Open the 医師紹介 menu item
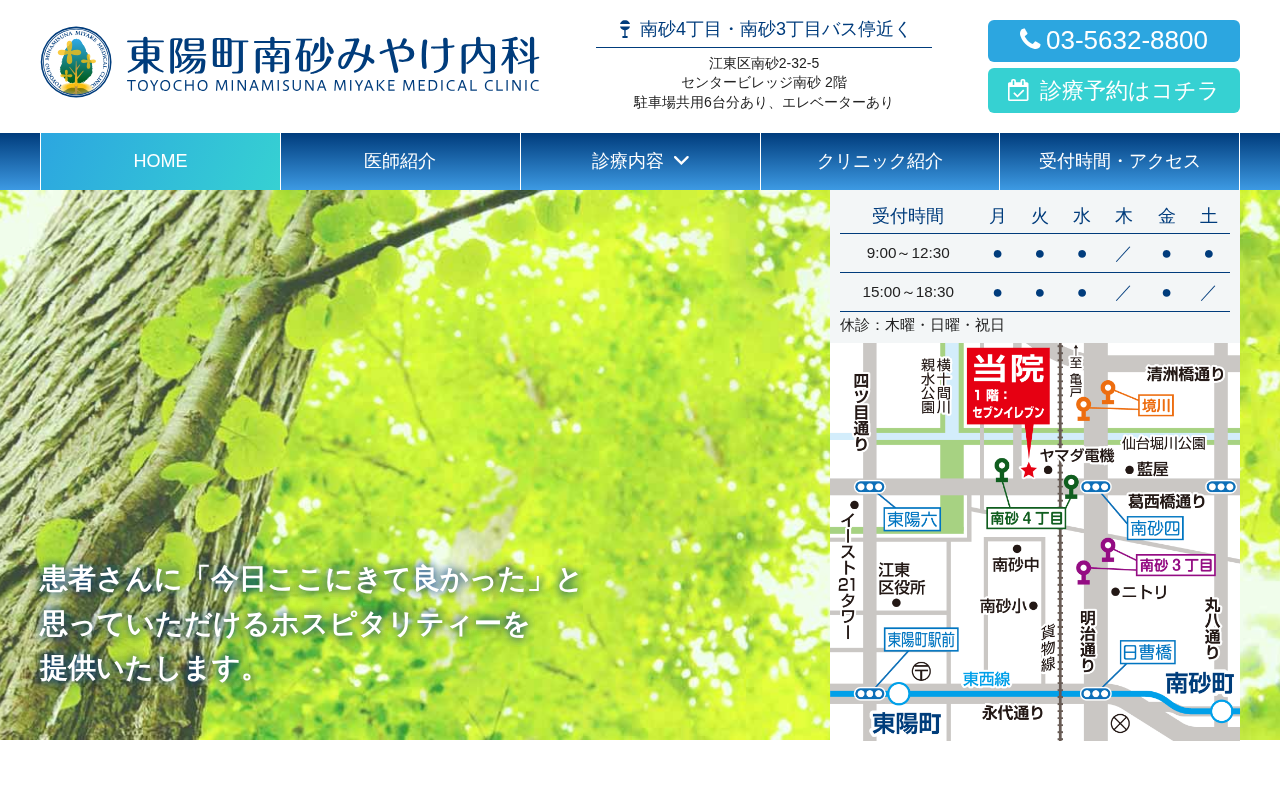This screenshot has height=800, width=1280. pos(400,161)
